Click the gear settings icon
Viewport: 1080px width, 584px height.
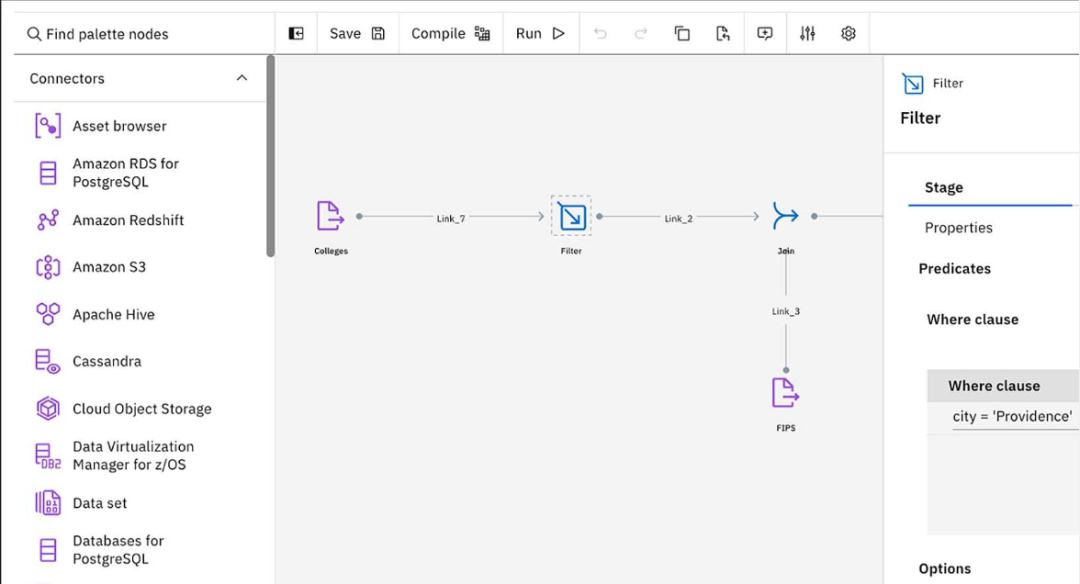tap(848, 33)
